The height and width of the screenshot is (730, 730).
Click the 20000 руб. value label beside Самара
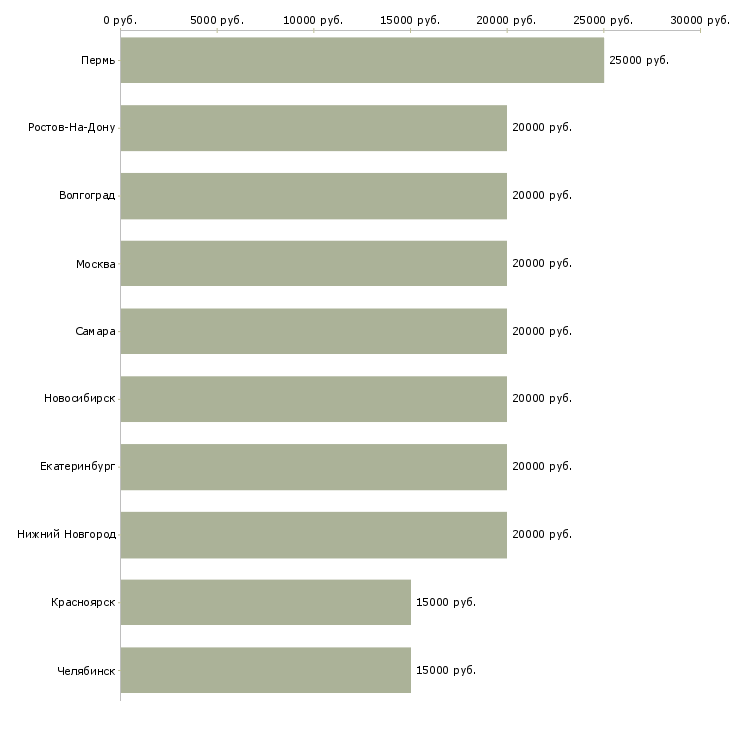(x=541, y=331)
